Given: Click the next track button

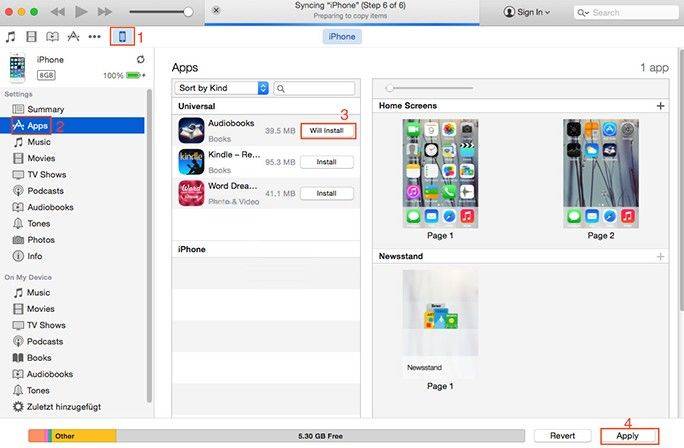Looking at the screenshot, I should point(105,12).
